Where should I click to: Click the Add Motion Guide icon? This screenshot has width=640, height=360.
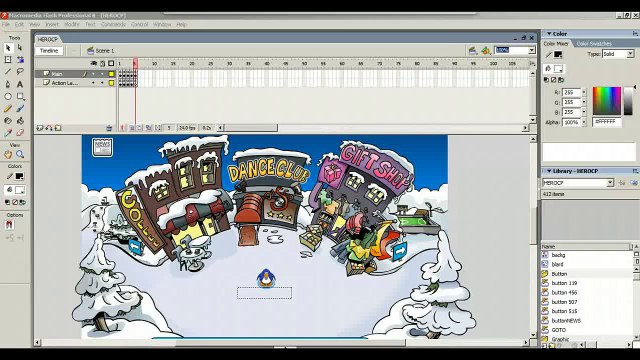tap(49, 128)
